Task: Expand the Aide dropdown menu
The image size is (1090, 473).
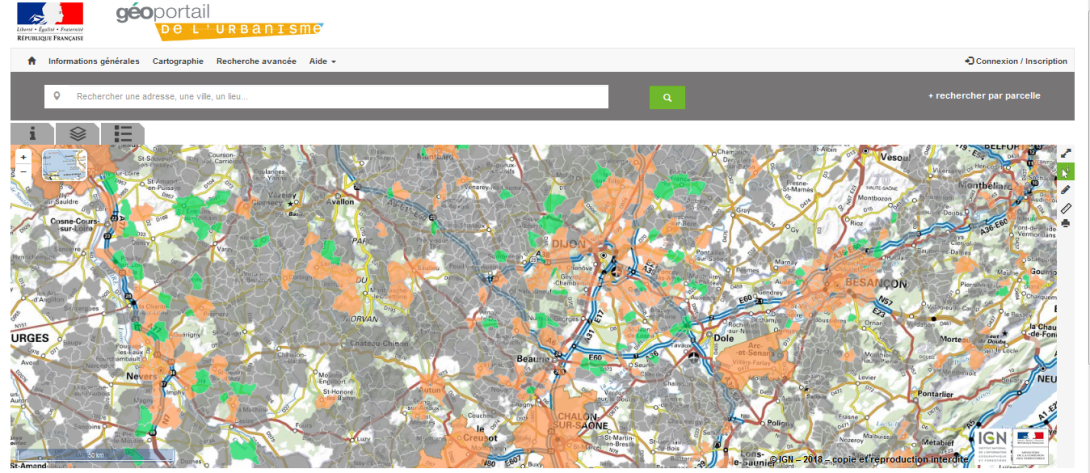Action: click(x=322, y=61)
